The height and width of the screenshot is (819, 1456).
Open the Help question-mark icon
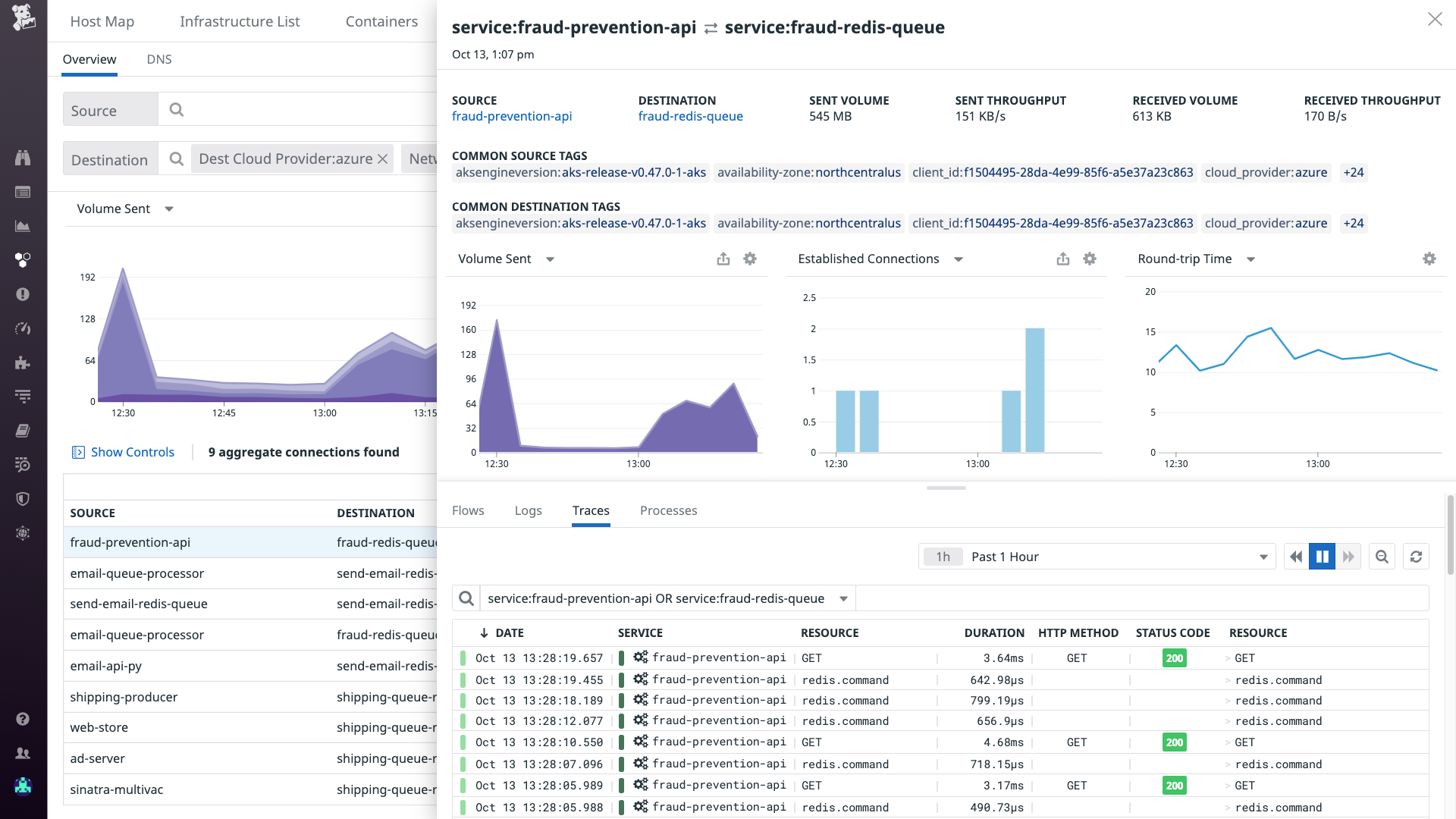tap(23, 719)
